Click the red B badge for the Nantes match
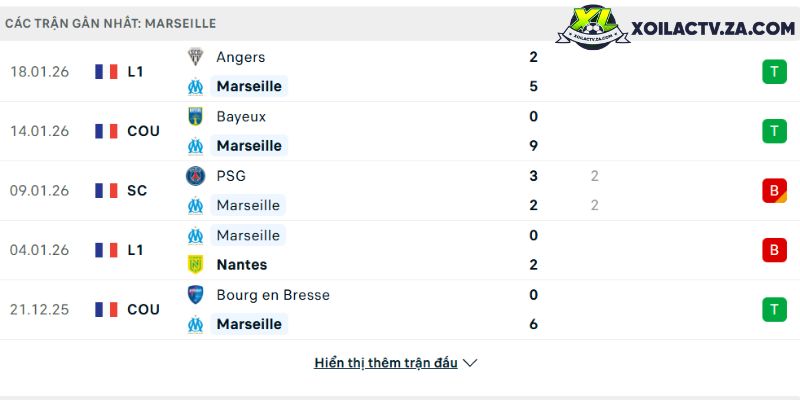Screen dimensions: 800x400 tap(774, 250)
